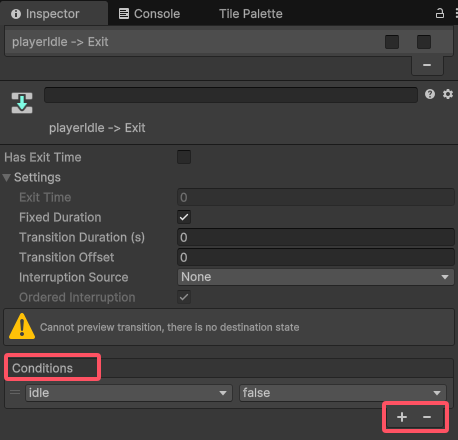The image size is (458, 440).
Task: Remove transition with the minus below the list
Action: 427,65
